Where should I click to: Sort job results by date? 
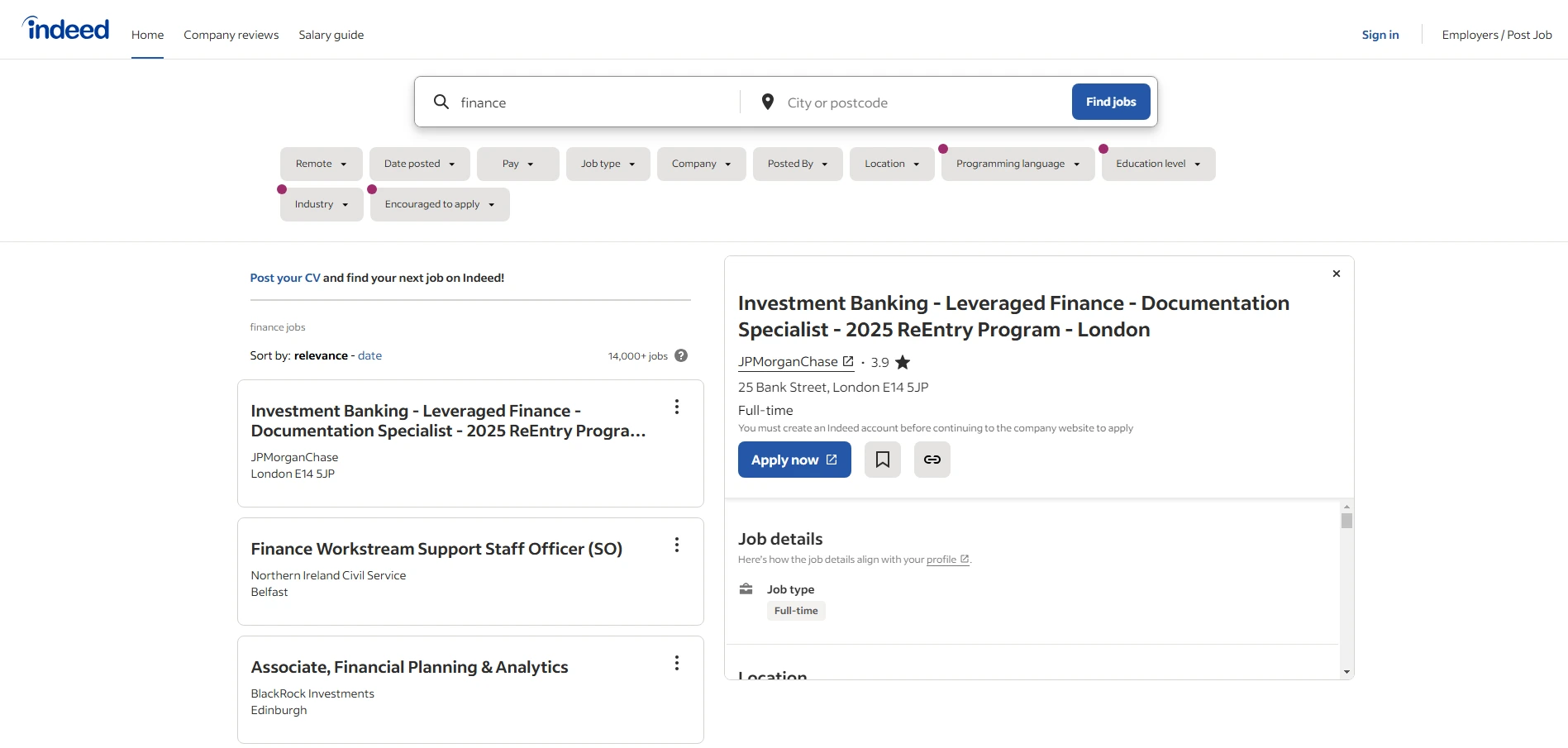[369, 355]
